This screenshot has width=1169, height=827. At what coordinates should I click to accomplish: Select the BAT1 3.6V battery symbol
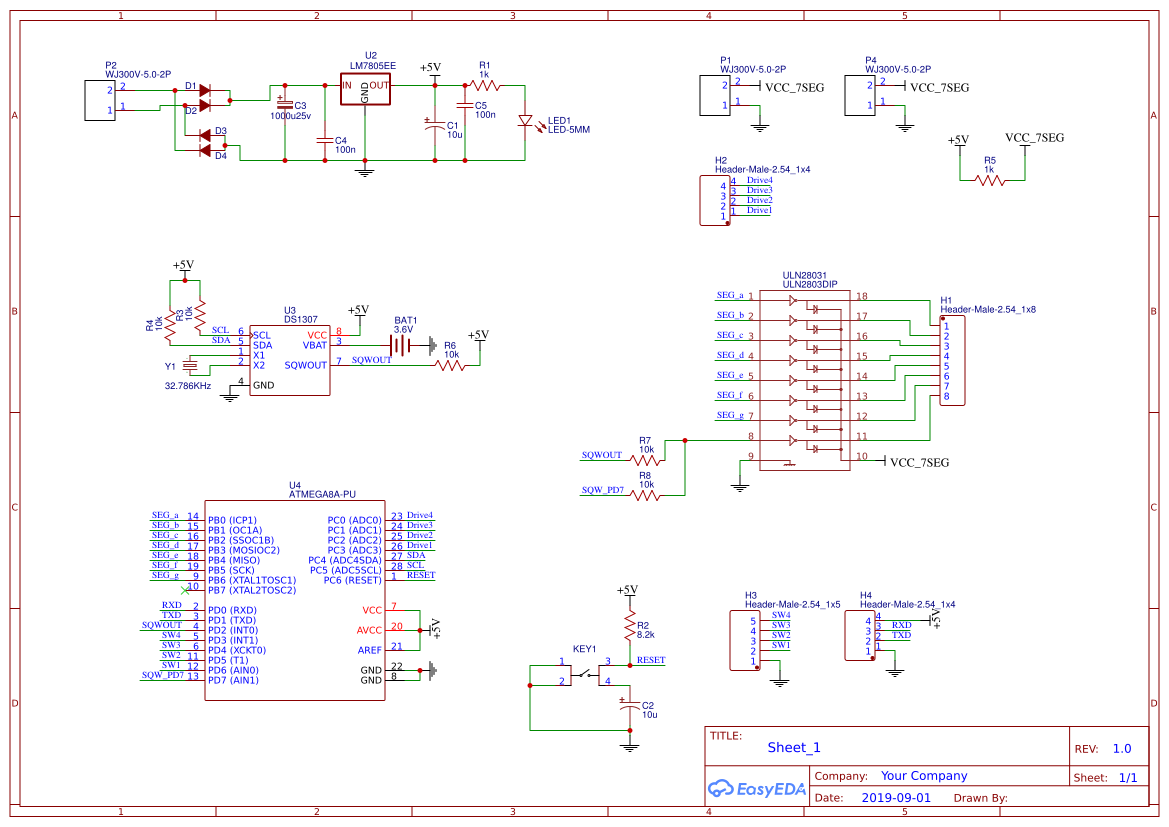(400, 345)
